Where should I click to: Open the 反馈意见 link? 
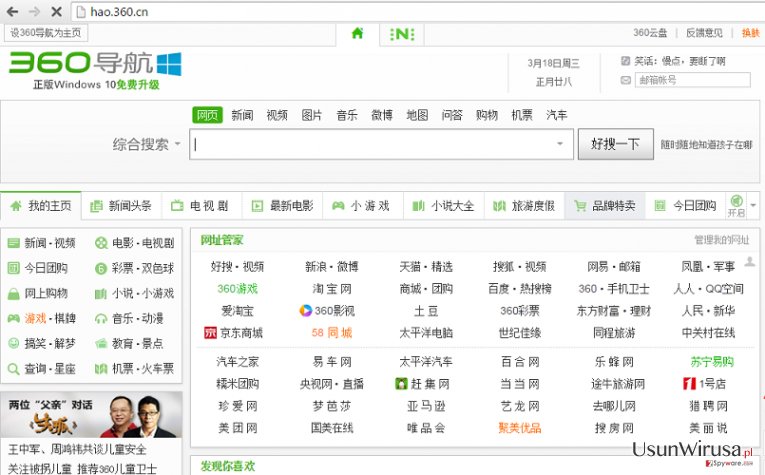[x=704, y=33]
